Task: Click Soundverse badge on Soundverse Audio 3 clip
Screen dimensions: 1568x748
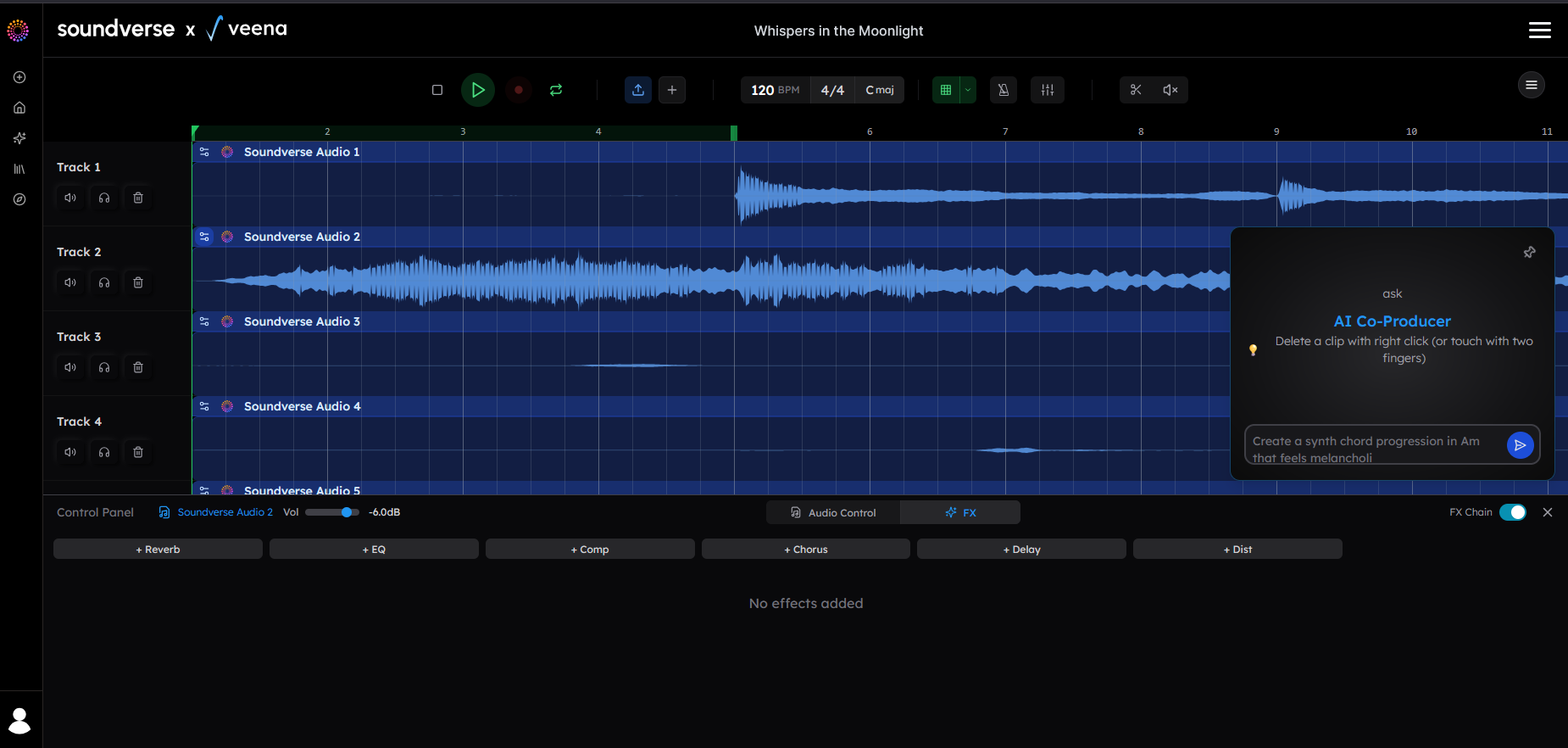Action: point(227,321)
